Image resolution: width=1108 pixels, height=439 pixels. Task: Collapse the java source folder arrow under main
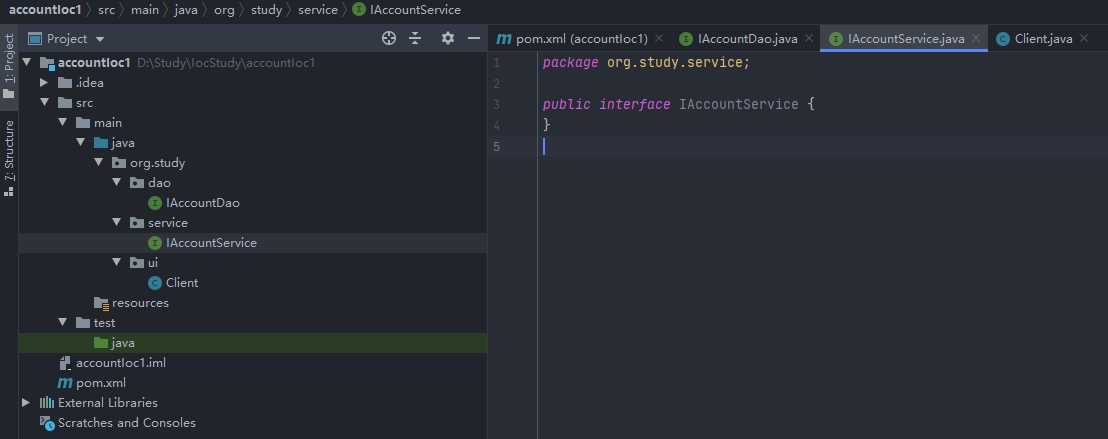coord(81,143)
